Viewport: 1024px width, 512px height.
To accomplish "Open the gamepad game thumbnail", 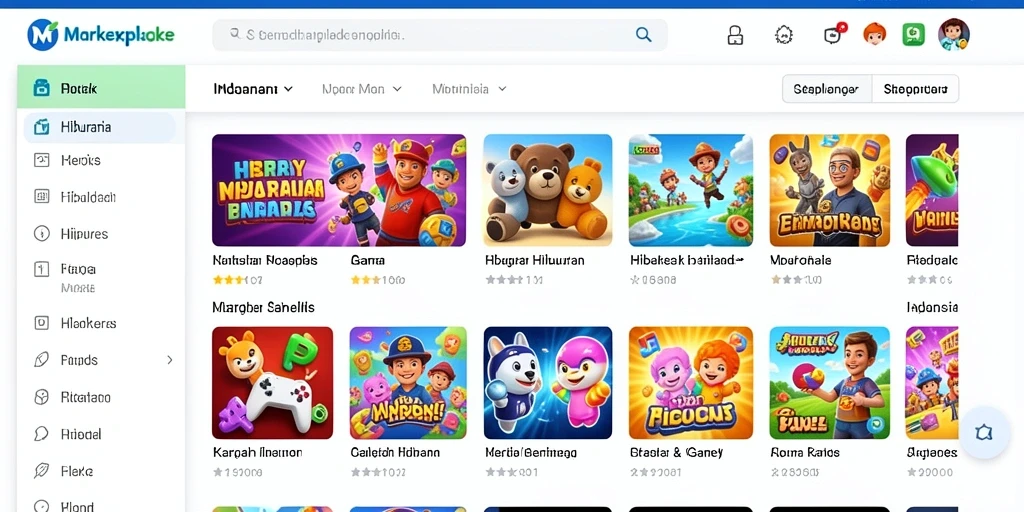I will pyautogui.click(x=272, y=383).
